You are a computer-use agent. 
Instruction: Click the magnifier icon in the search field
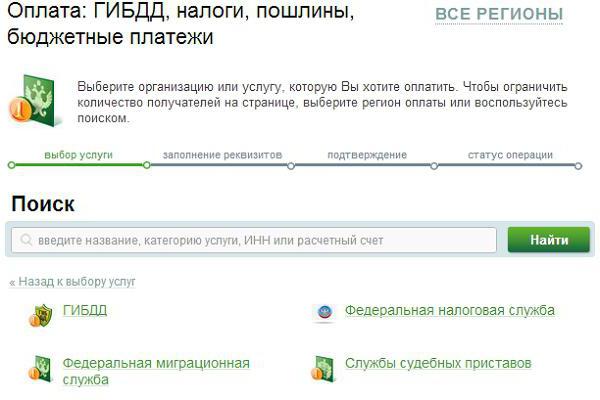coord(24,241)
